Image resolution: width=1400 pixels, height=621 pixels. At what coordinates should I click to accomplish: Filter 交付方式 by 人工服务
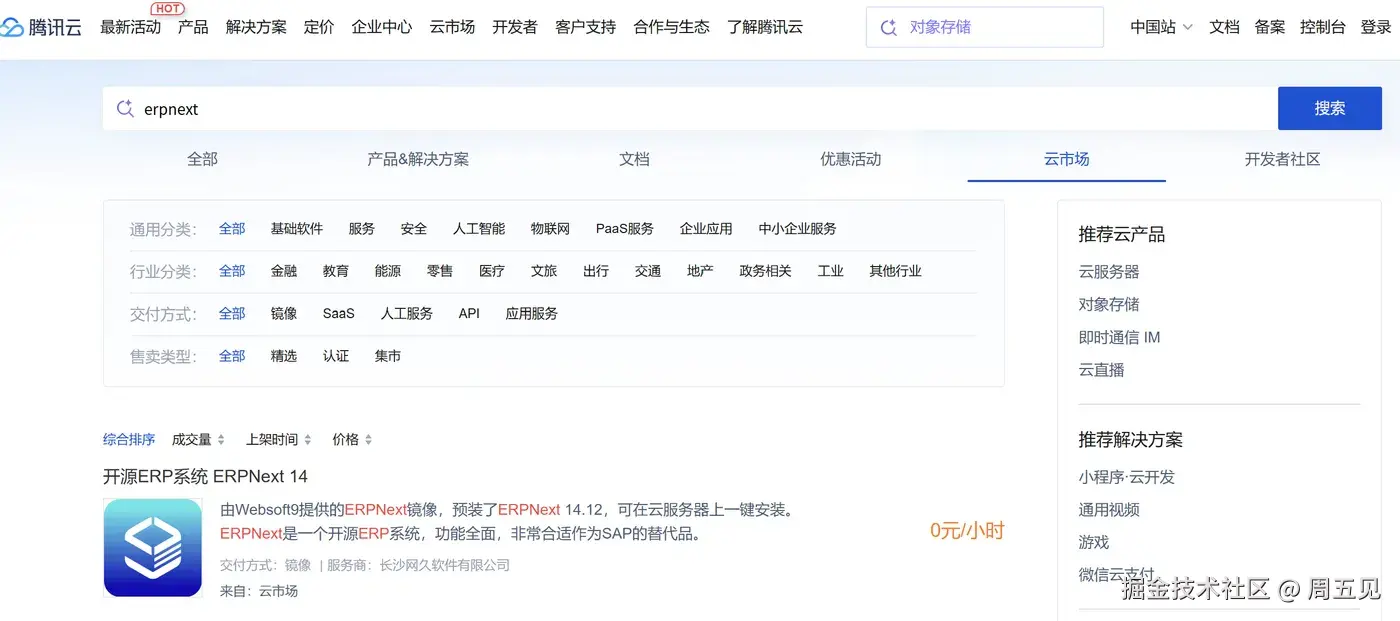click(407, 314)
